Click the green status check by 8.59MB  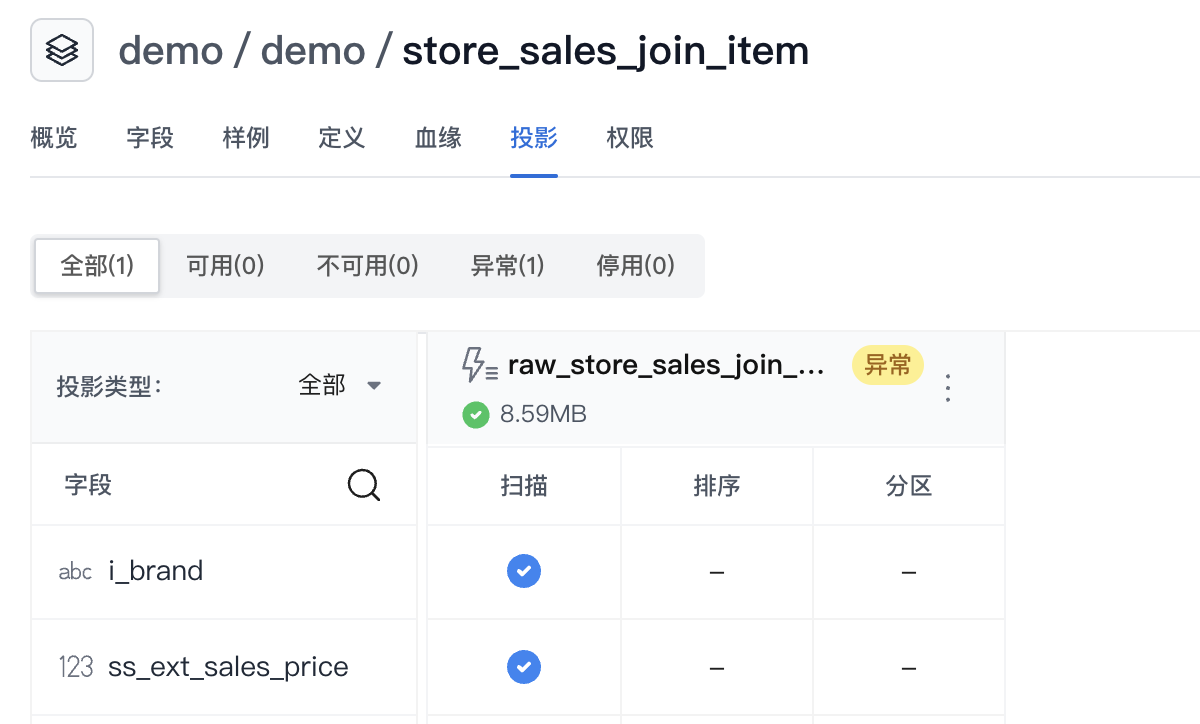(x=475, y=414)
